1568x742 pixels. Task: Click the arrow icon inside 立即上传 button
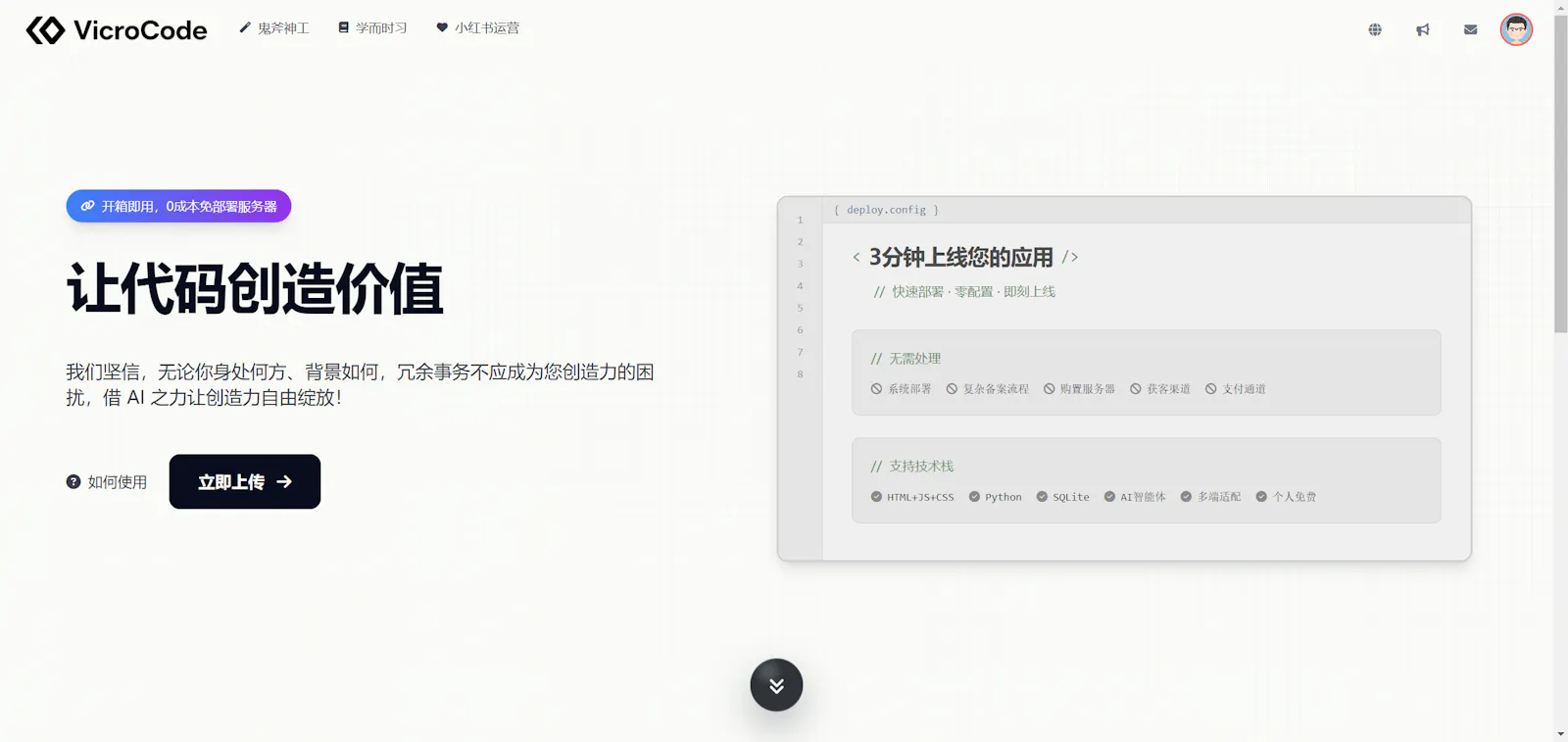284,481
